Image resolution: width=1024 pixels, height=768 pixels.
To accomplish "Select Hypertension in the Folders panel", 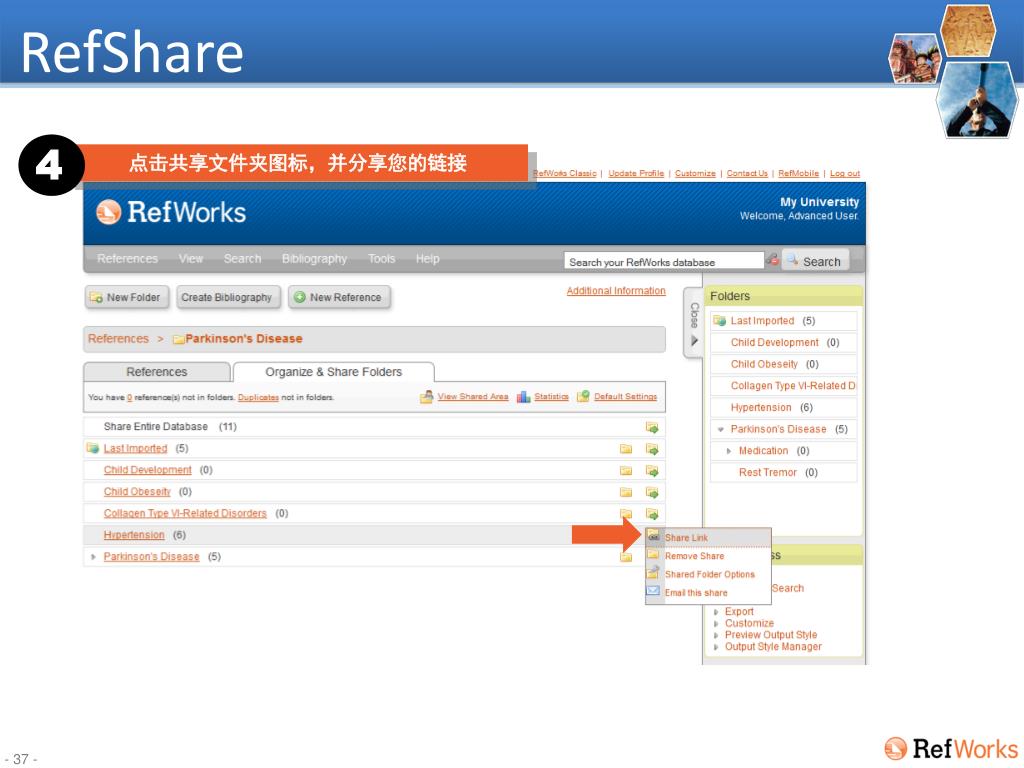I will 761,408.
